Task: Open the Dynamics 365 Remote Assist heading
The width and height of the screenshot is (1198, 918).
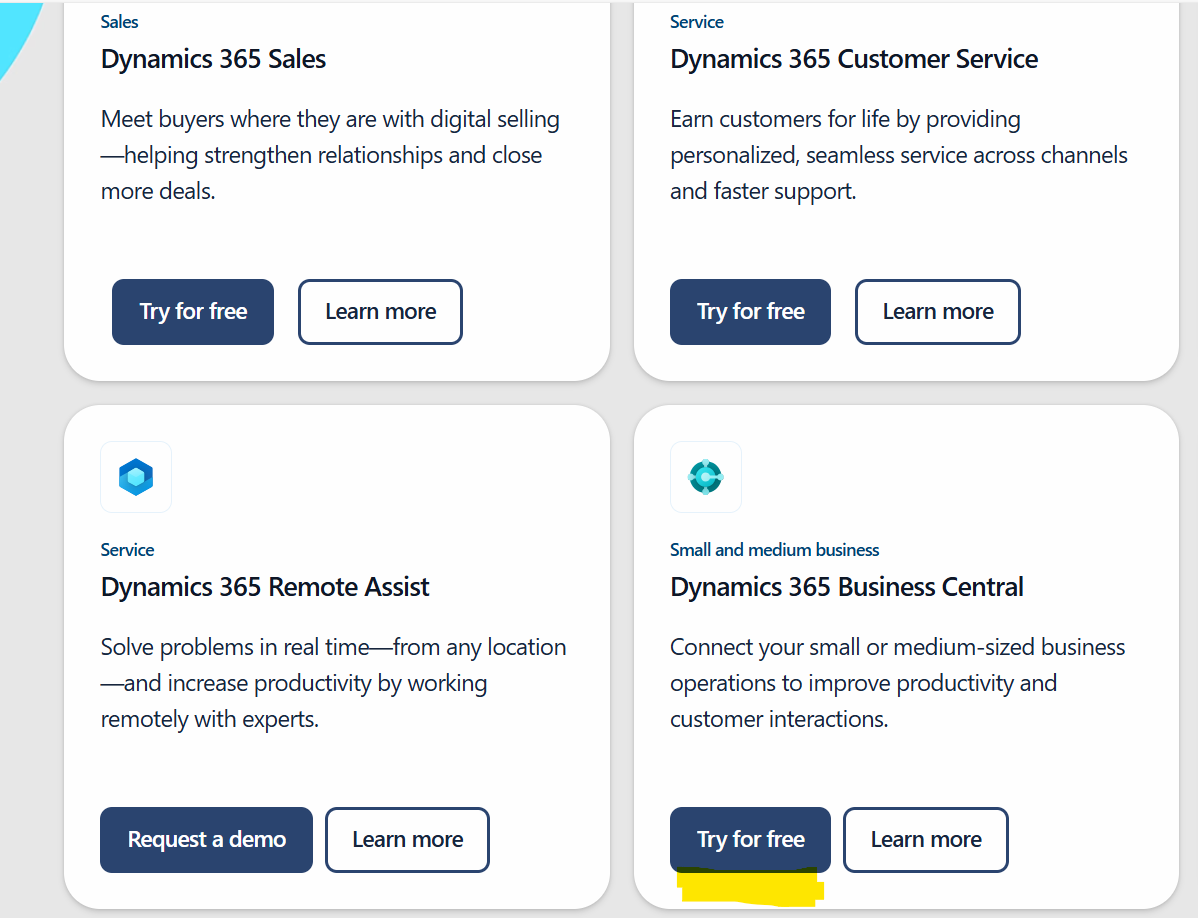Action: click(264, 587)
